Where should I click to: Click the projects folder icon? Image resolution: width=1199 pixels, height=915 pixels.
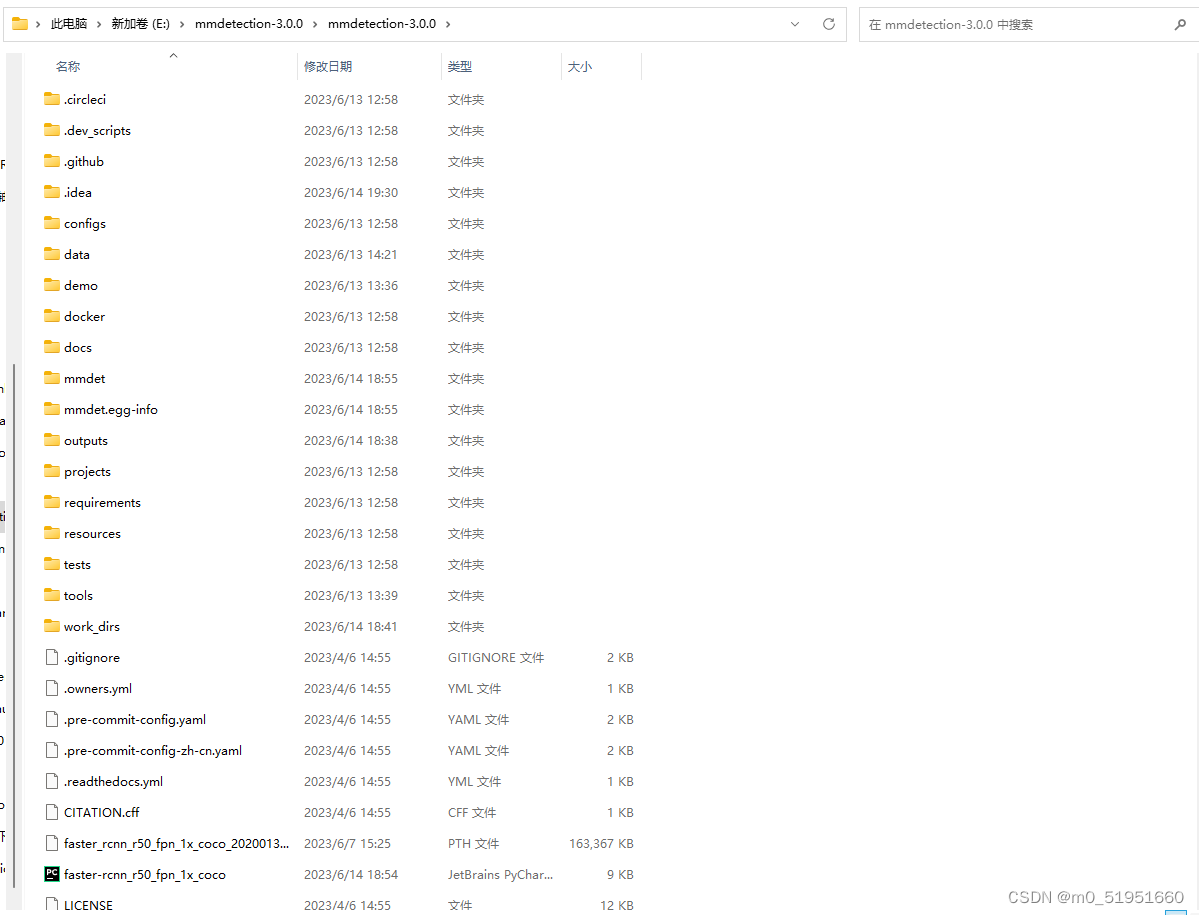pyautogui.click(x=52, y=471)
